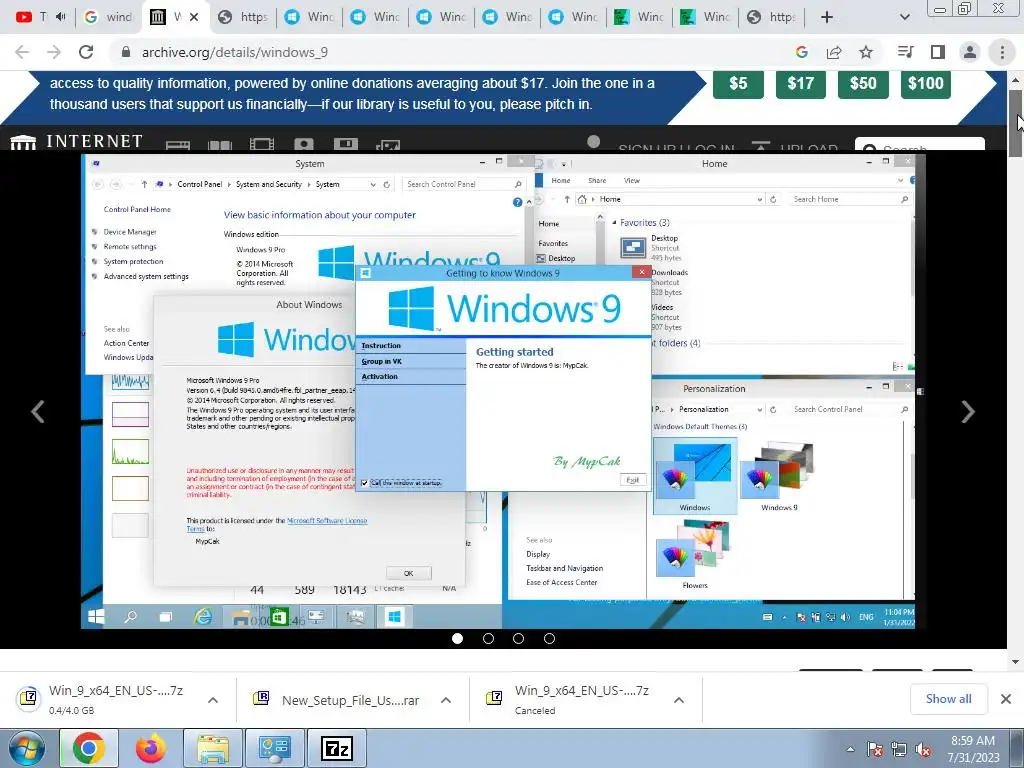The image size is (1024, 768).
Task: Open the Chrome profile menu
Action: (970, 52)
